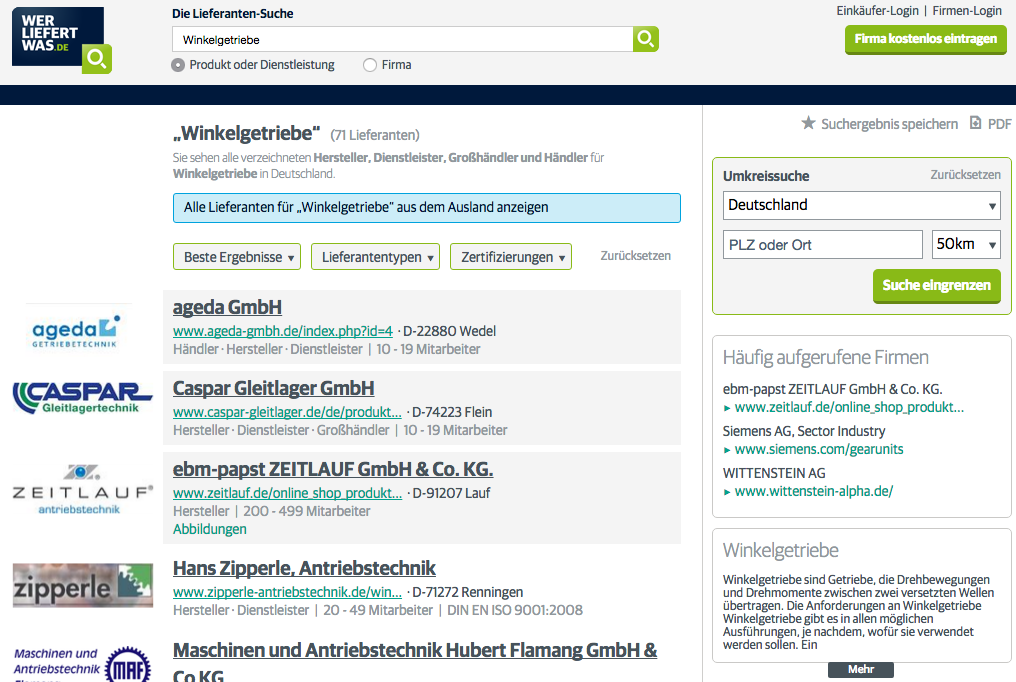Expand the Zertifizierungen filter dropdown

[511, 257]
